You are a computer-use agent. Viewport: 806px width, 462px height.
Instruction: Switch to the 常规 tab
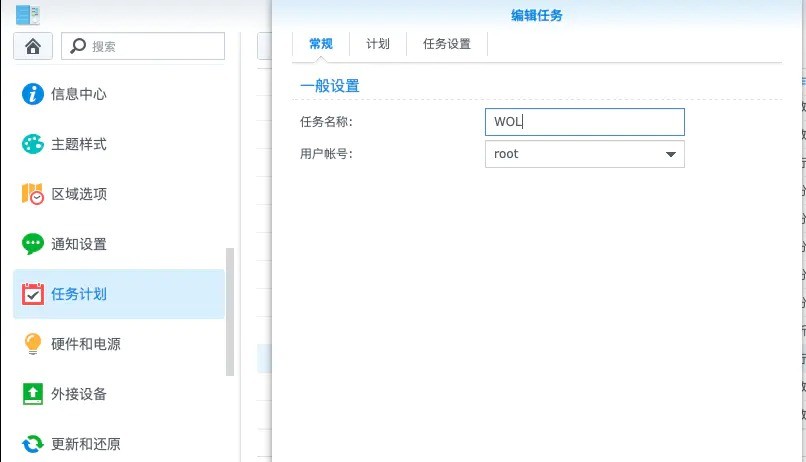click(x=321, y=44)
